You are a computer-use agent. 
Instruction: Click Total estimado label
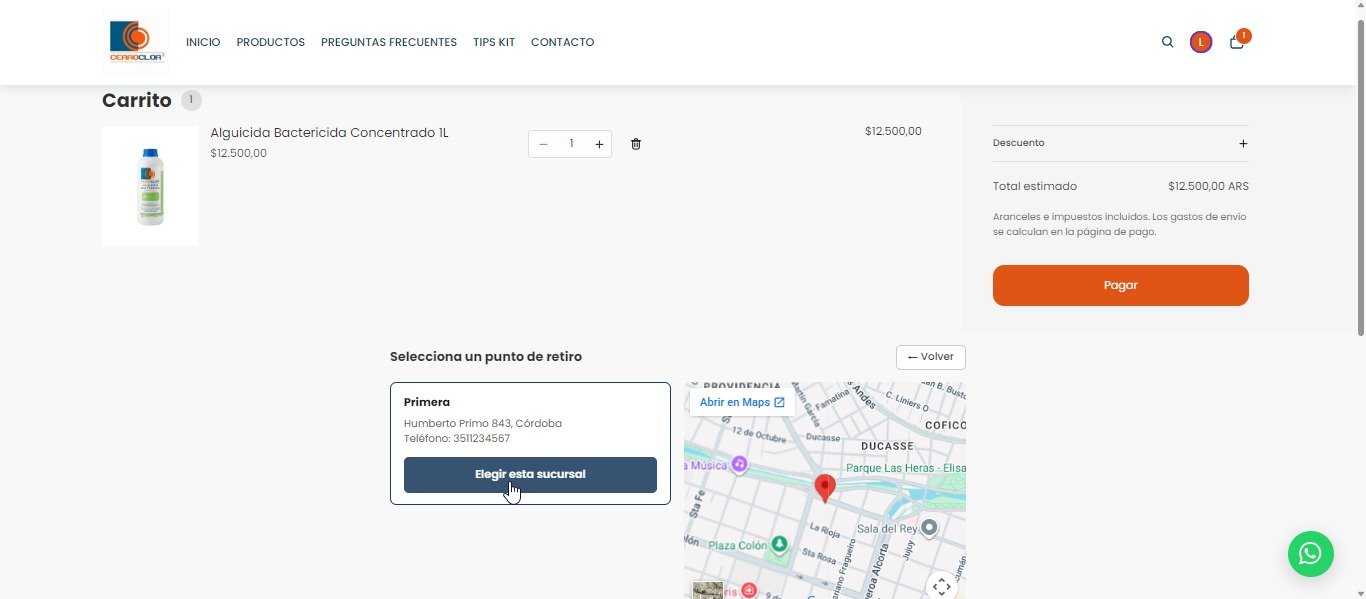pos(1035,186)
